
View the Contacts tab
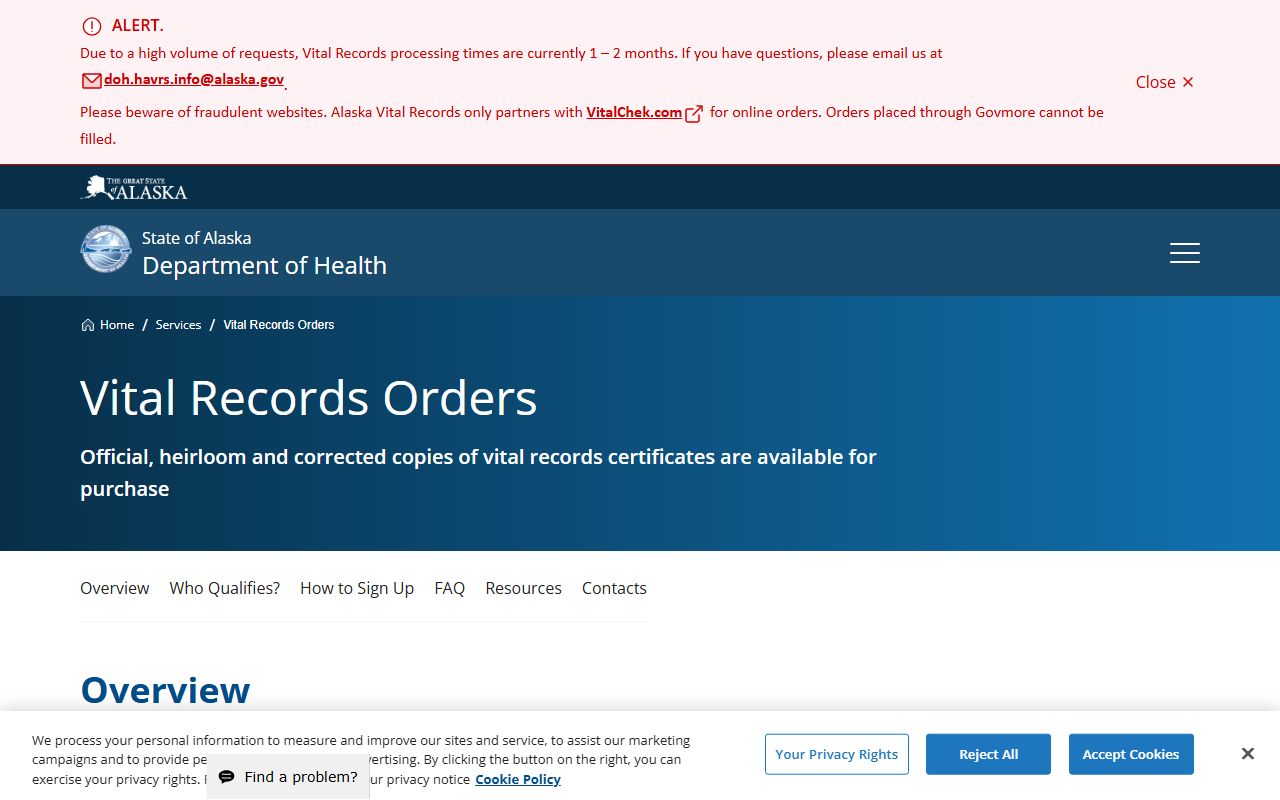(614, 588)
